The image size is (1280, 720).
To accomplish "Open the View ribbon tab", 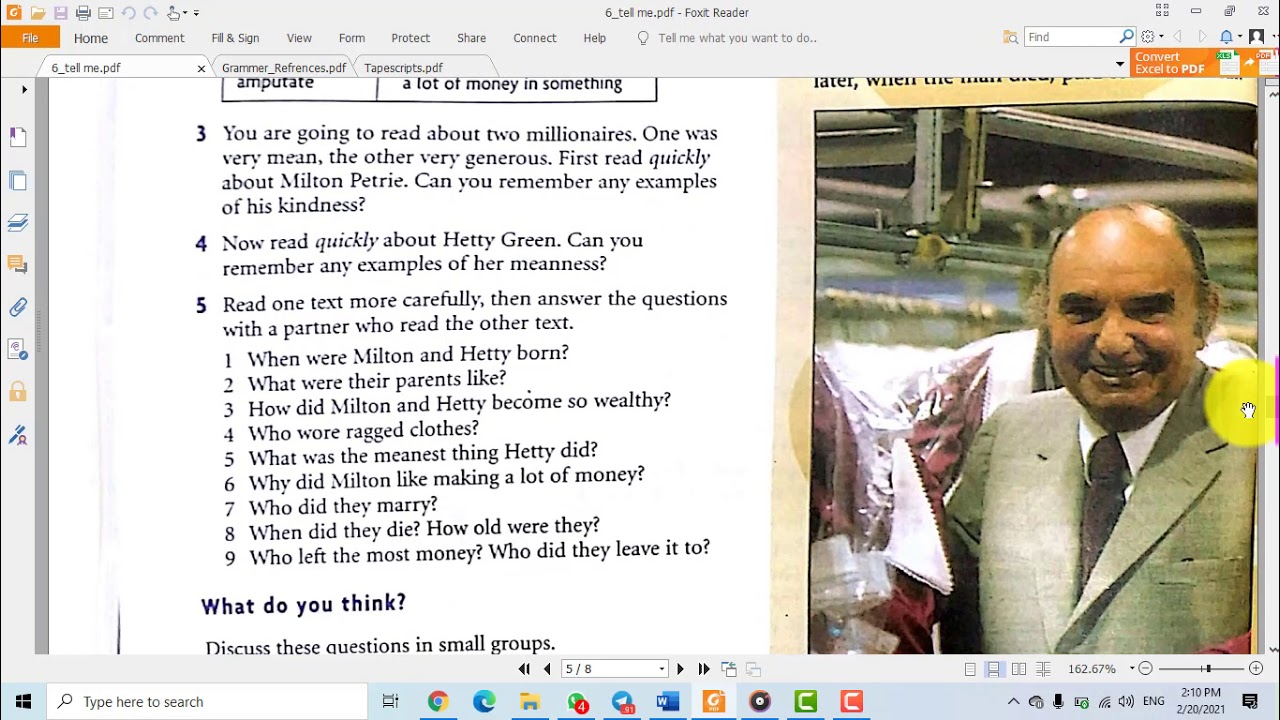I will coord(299,38).
